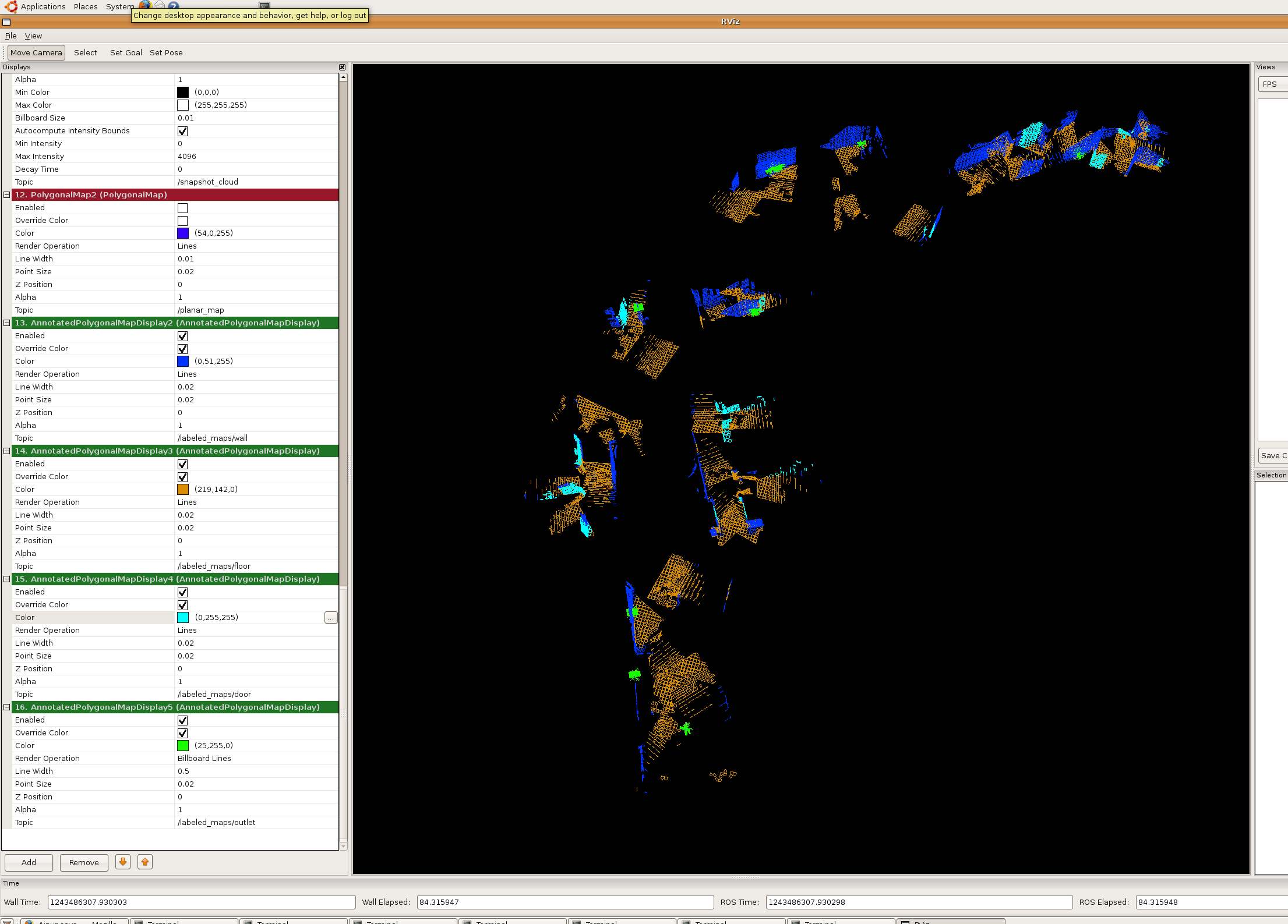Viewport: 1288px width, 924px height.
Task: Uncheck Override Color for AnnotatedPolygonalMapDisplay4
Action: (182, 605)
